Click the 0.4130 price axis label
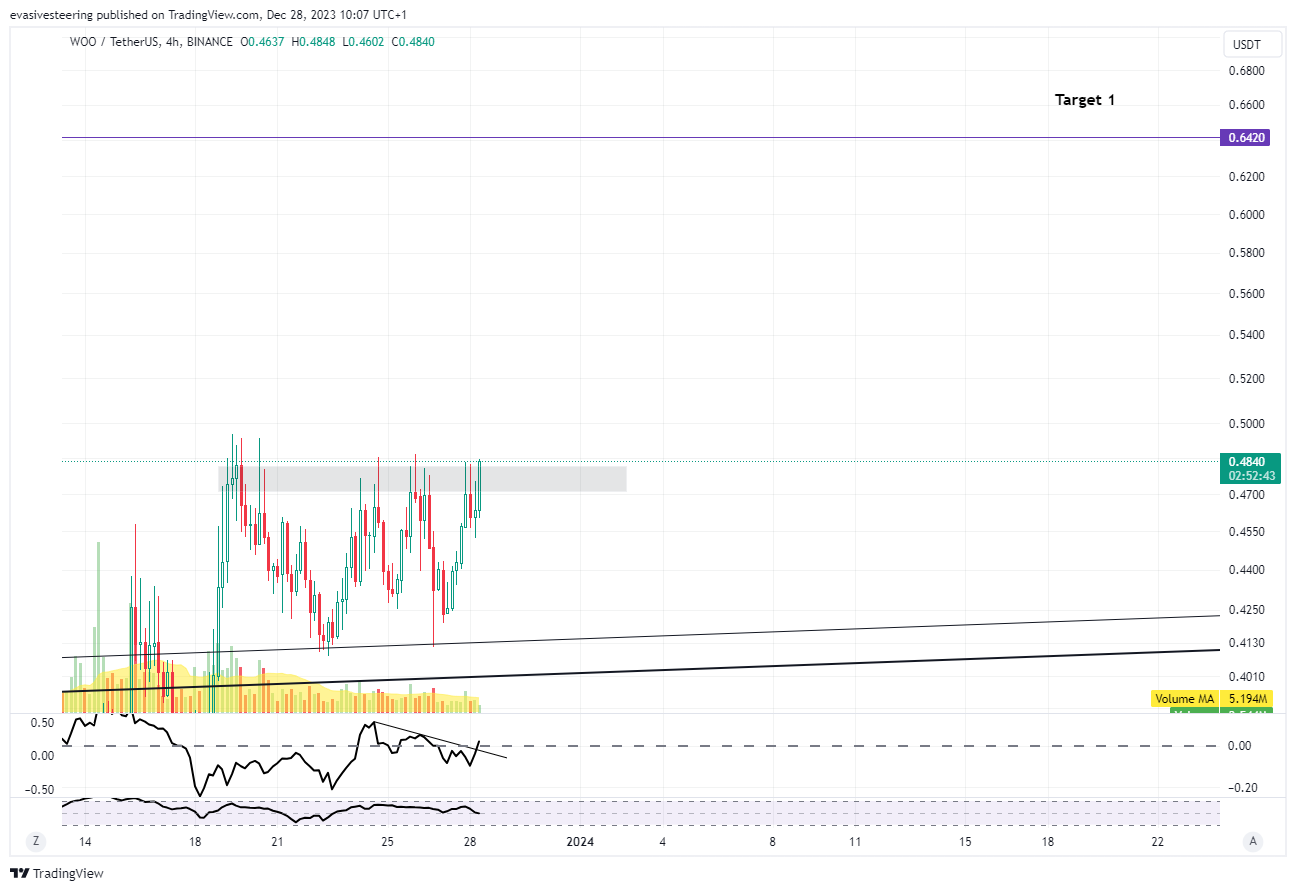Screen dimensions: 1296x891 (x=1245, y=643)
